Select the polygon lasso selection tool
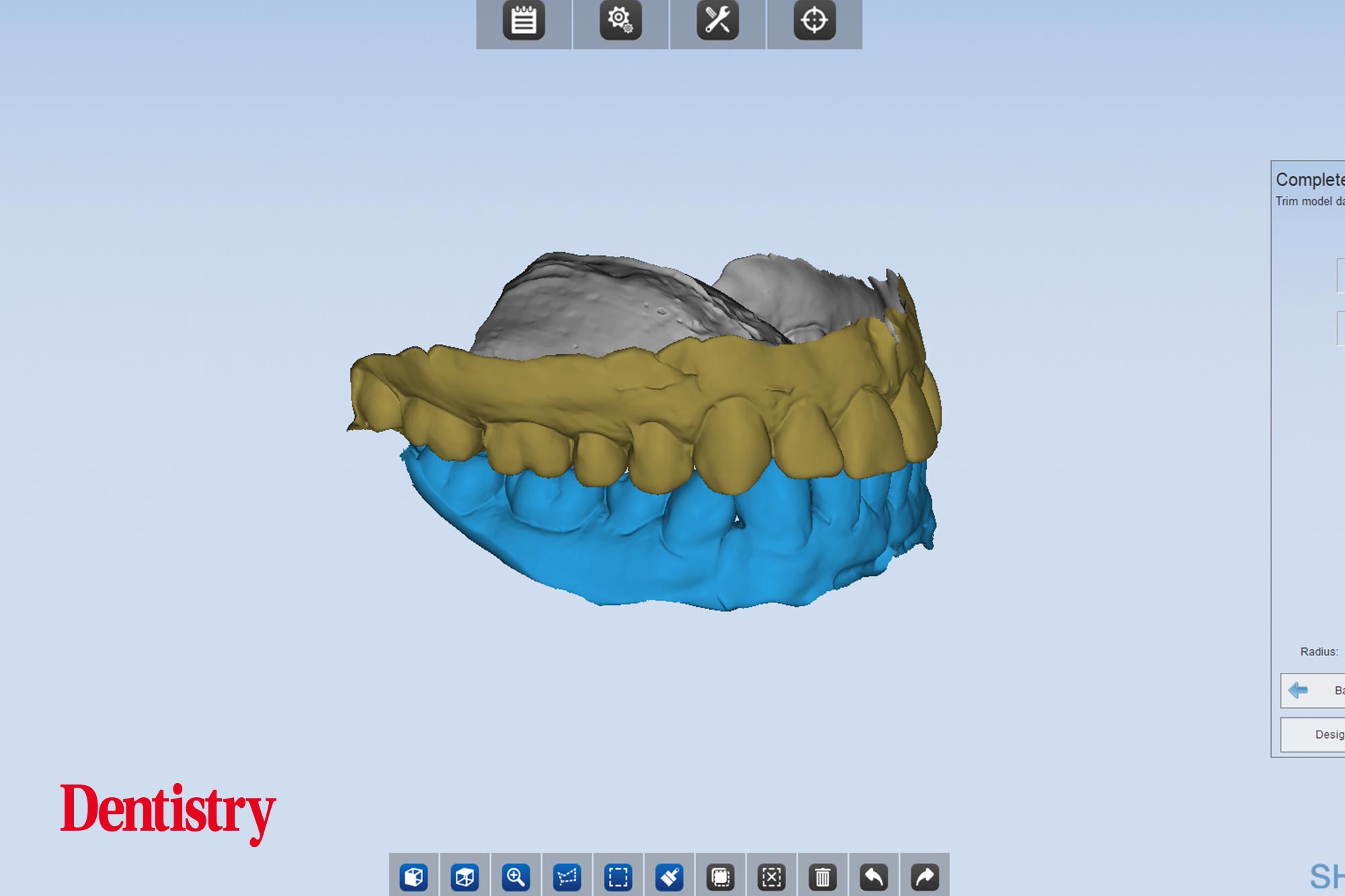 (x=567, y=877)
